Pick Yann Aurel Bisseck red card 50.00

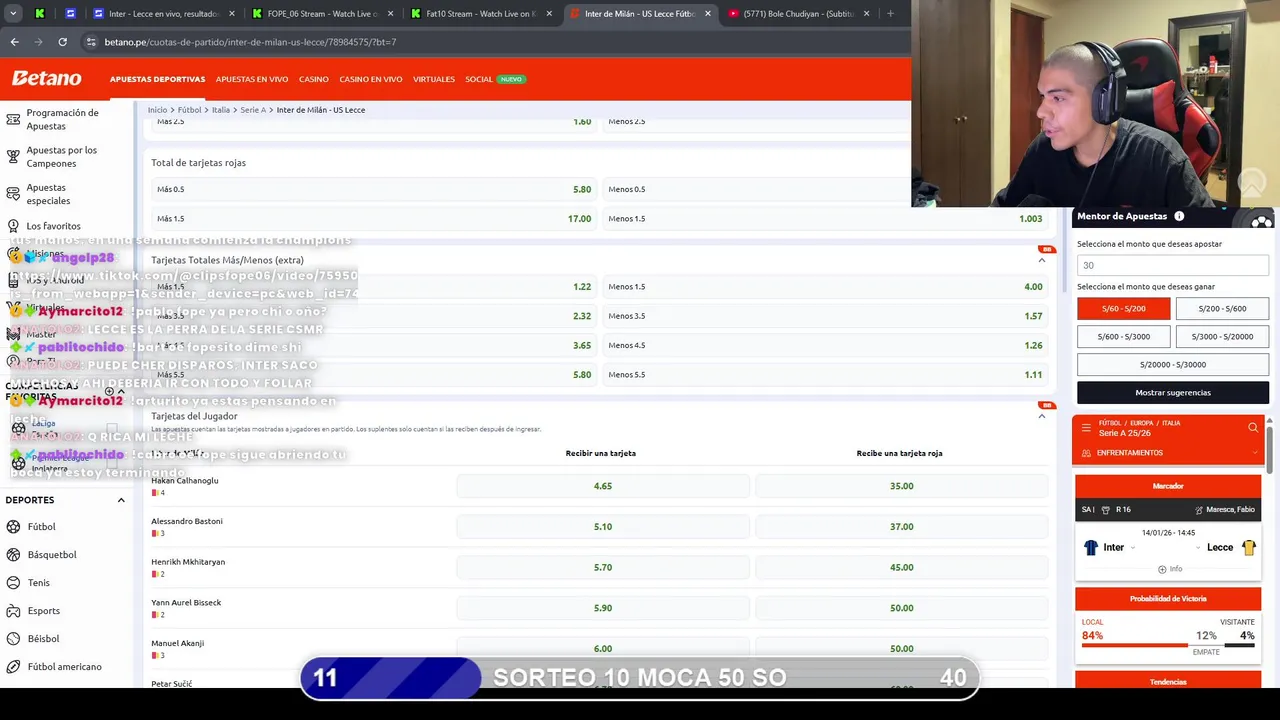click(902, 608)
